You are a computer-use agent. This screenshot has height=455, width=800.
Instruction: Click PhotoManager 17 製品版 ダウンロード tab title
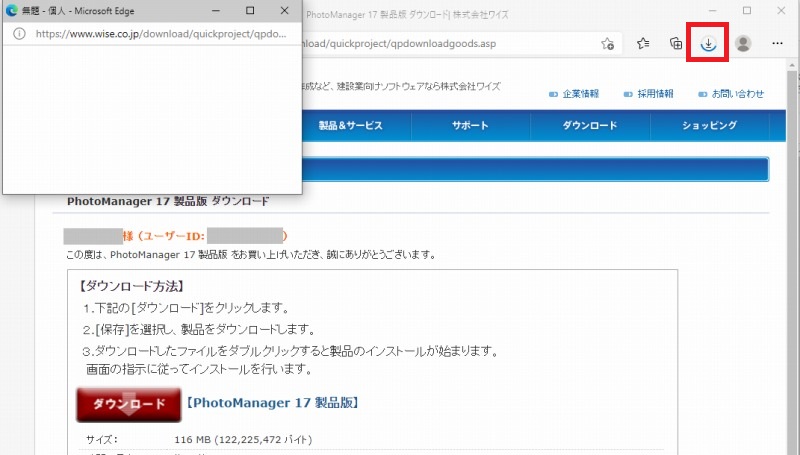(407, 15)
